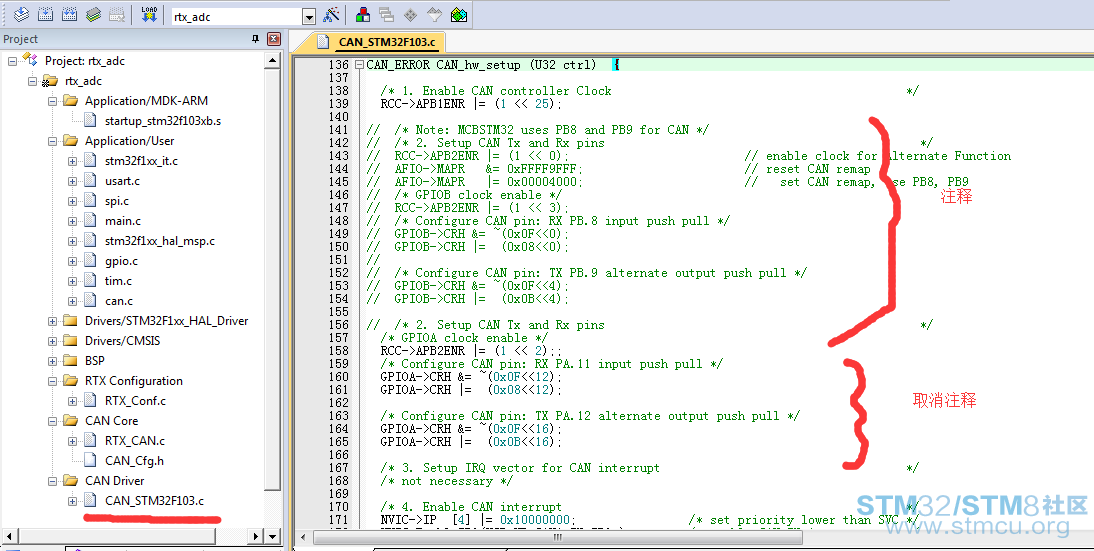Select tim.c in the project tree
Image resolution: width=1094 pixels, height=551 pixels.
pos(118,280)
